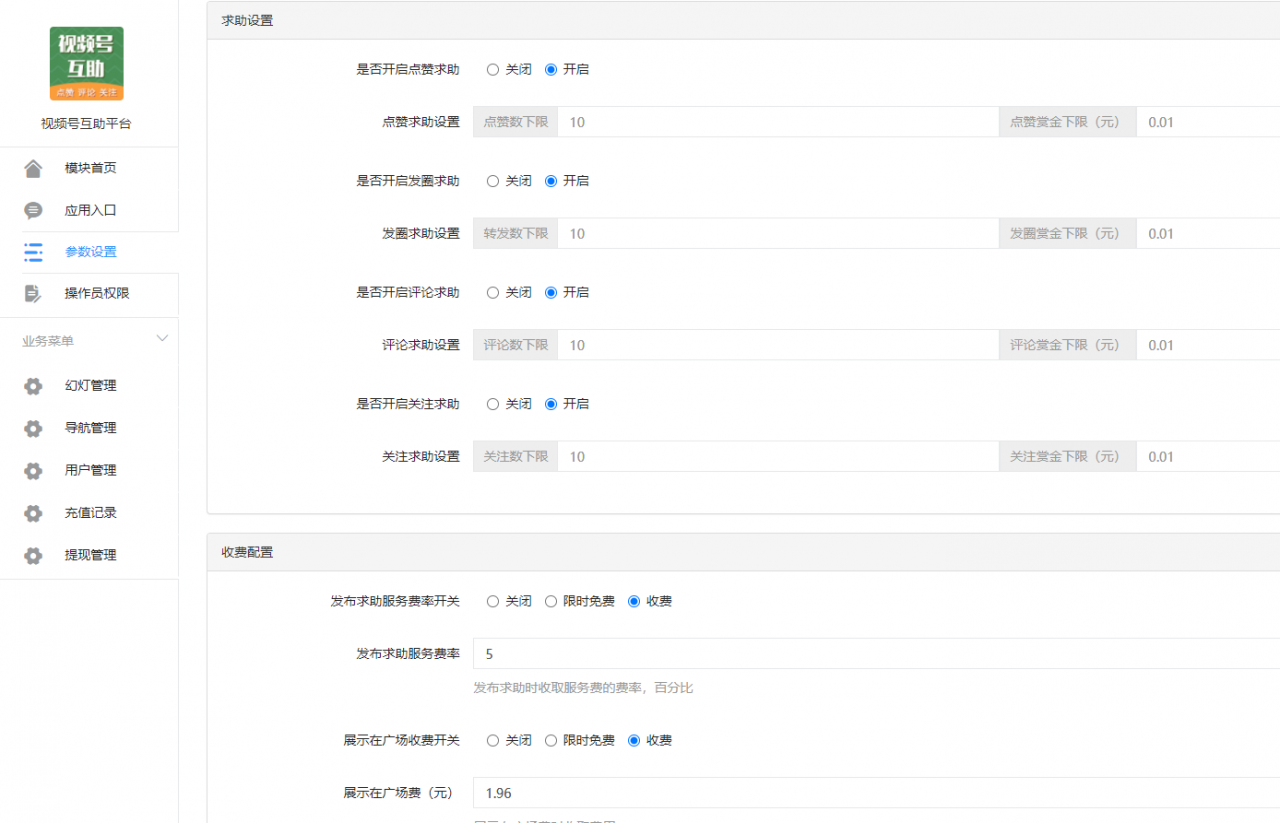Viewport: 1280px width, 823px height.
Task: Click the chat bubble icon beside 应用入口
Action: click(x=33, y=210)
